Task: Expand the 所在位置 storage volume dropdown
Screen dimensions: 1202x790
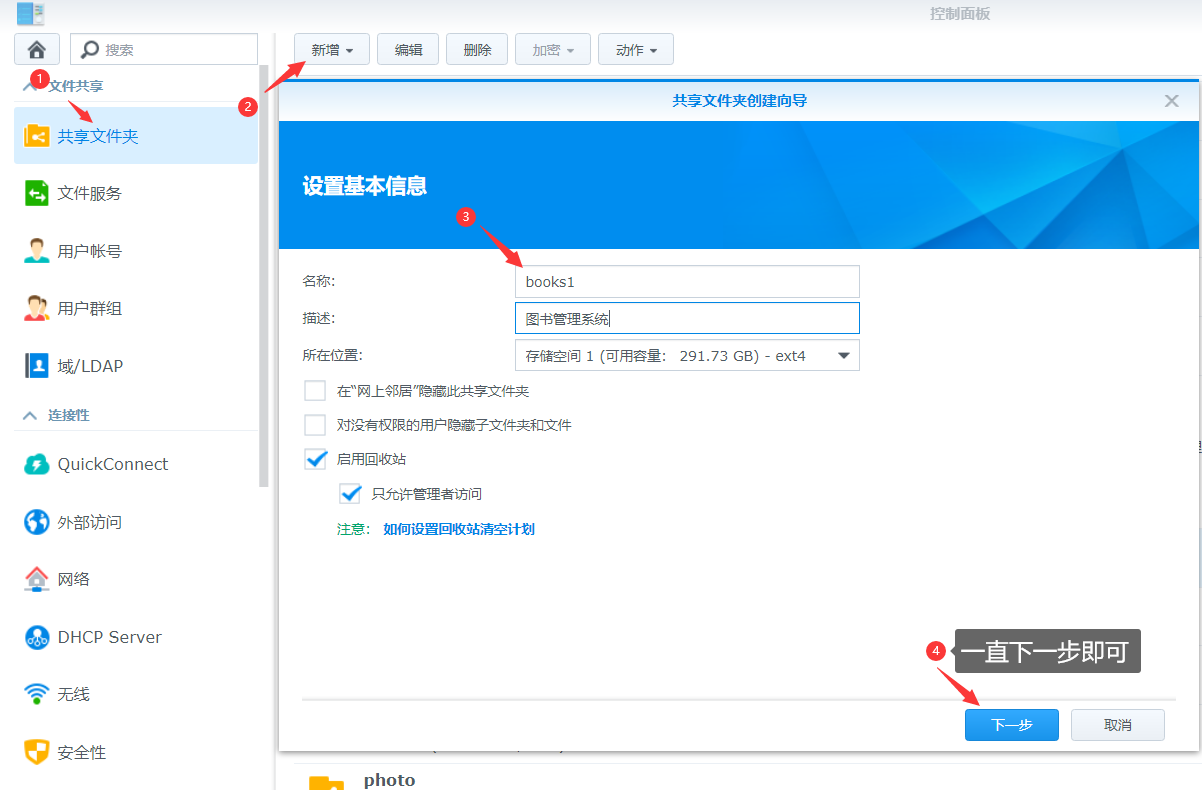Action: click(x=687, y=355)
